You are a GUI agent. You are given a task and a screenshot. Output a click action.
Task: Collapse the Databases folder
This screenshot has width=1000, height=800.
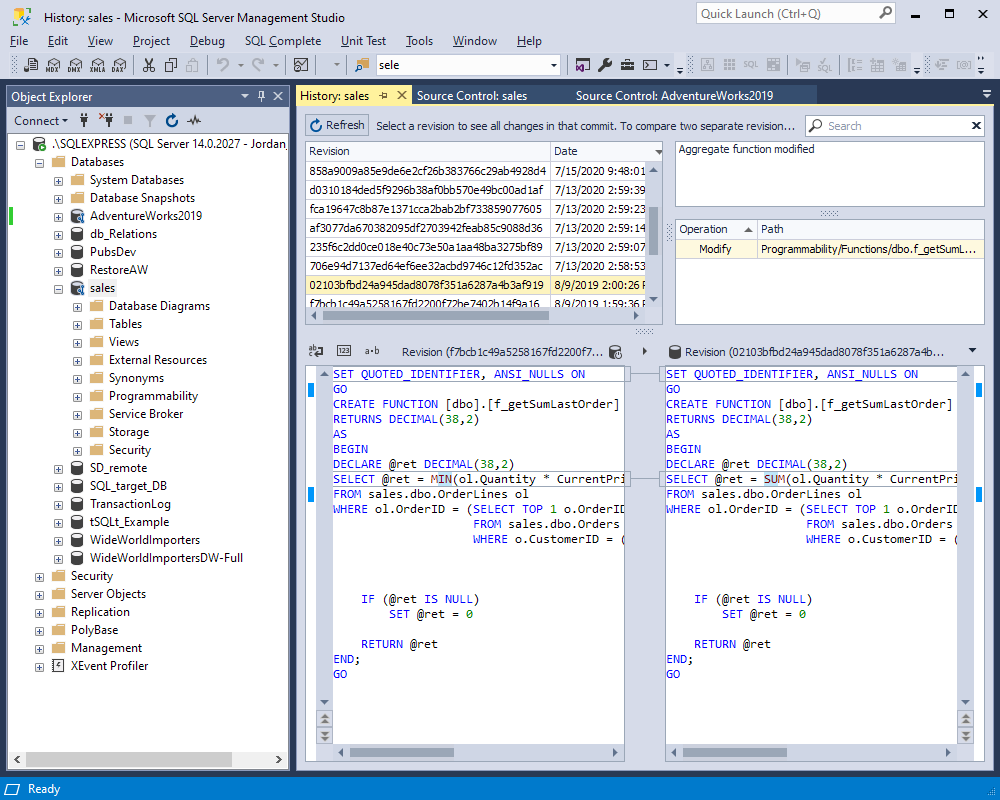40,163
